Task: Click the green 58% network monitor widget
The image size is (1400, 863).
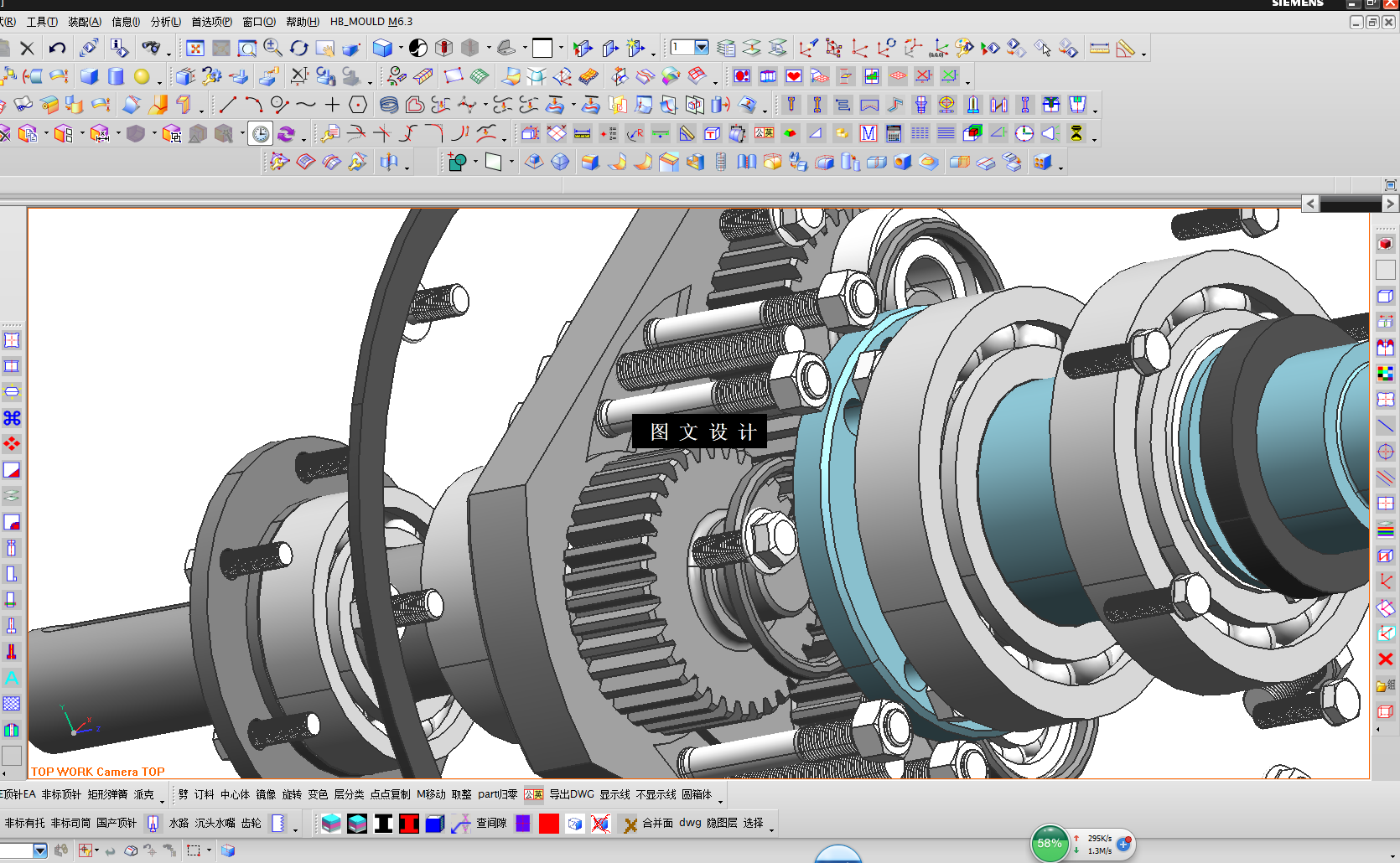Action: [1050, 844]
